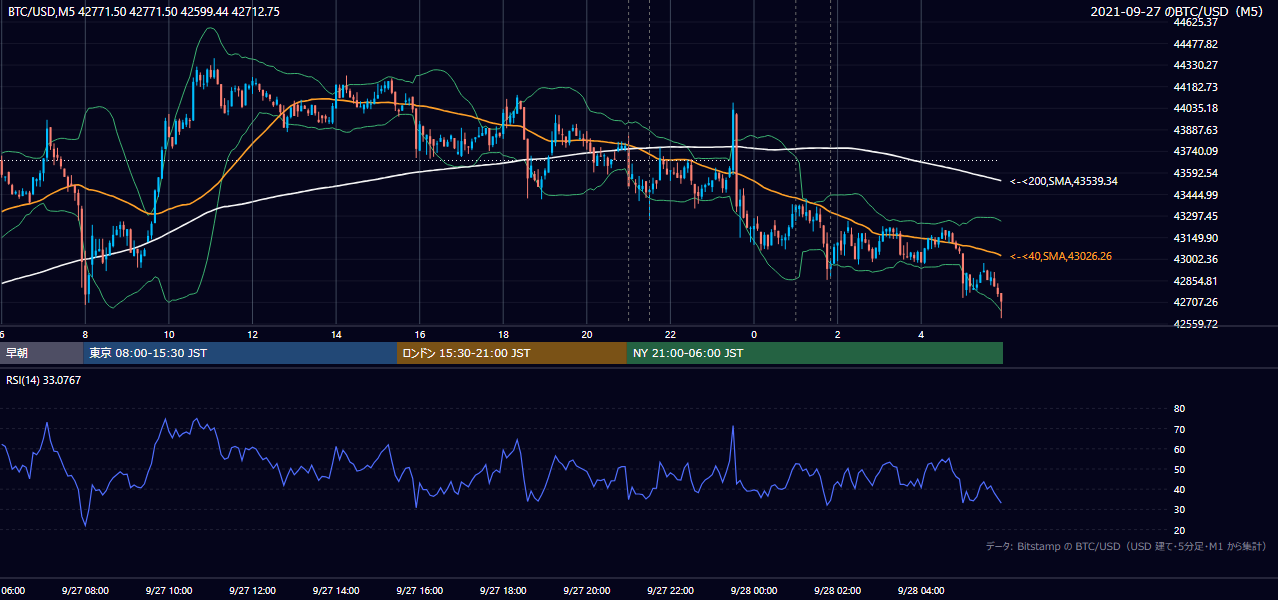Image resolution: width=1278 pixels, height=600 pixels.
Task: Click hour label 0 under price chart
Action: click(754, 334)
